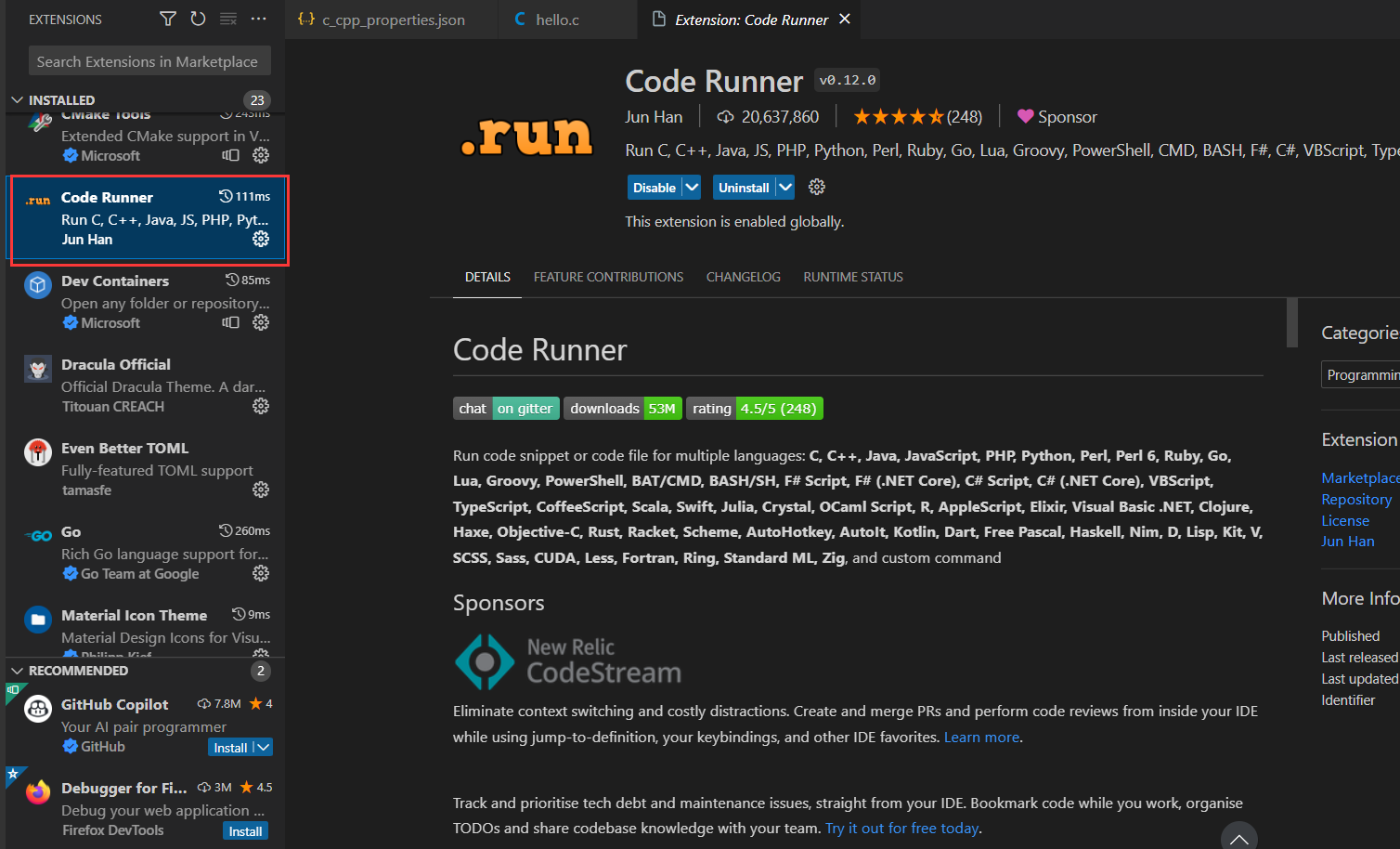1400x849 pixels.
Task: Click the downloads 53M badge
Action: [x=623, y=409]
